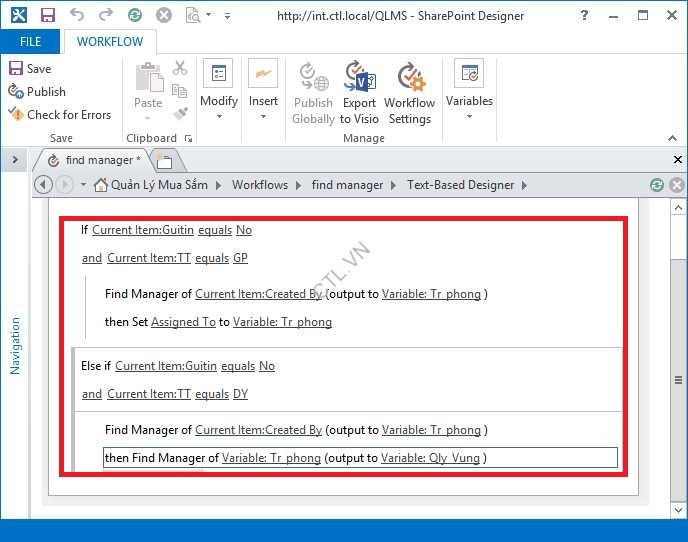The image size is (688, 542).
Task: Click the stop icon in breadcrumb bar
Action: pos(677,185)
